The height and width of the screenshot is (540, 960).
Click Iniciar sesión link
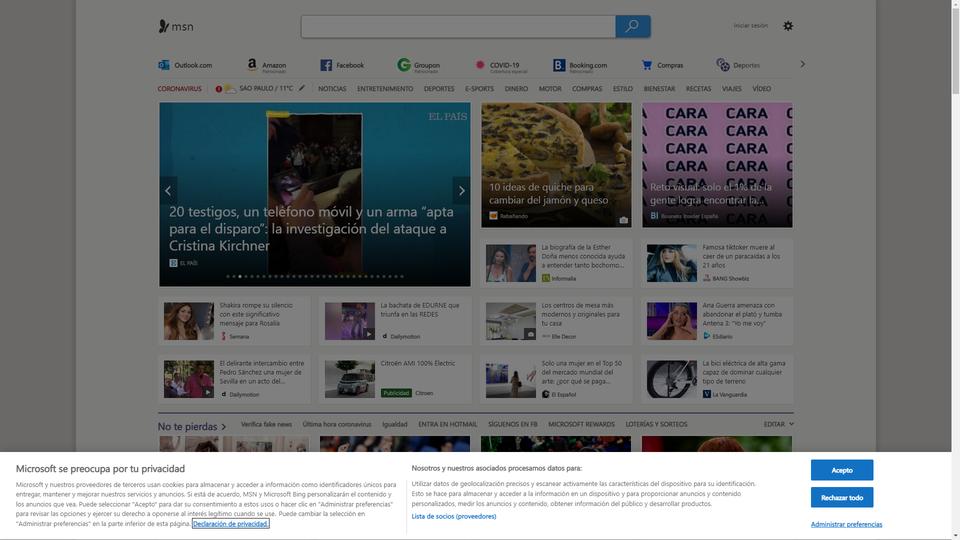[751, 26]
